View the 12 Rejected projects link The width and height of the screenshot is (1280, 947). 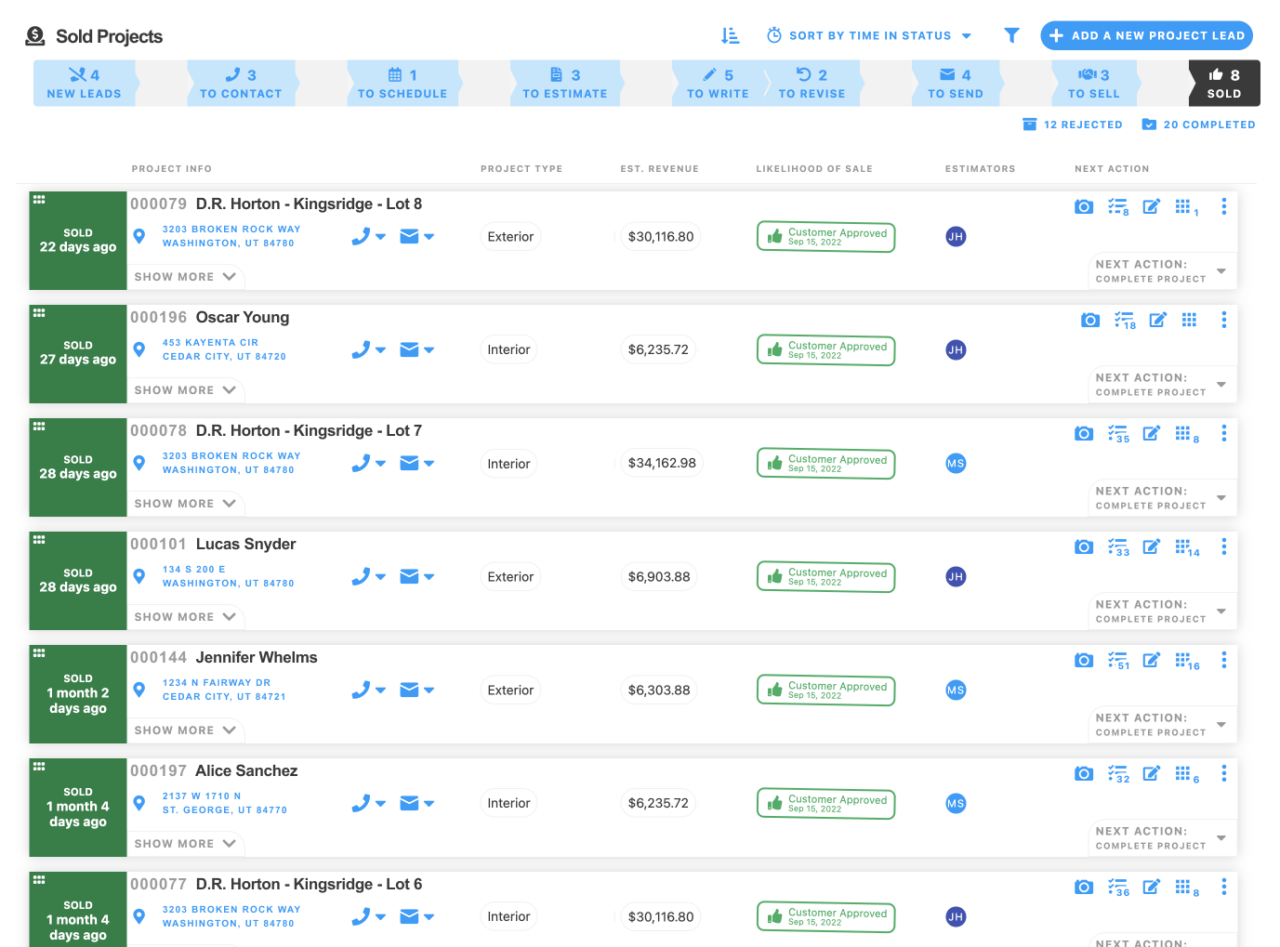click(x=1072, y=125)
